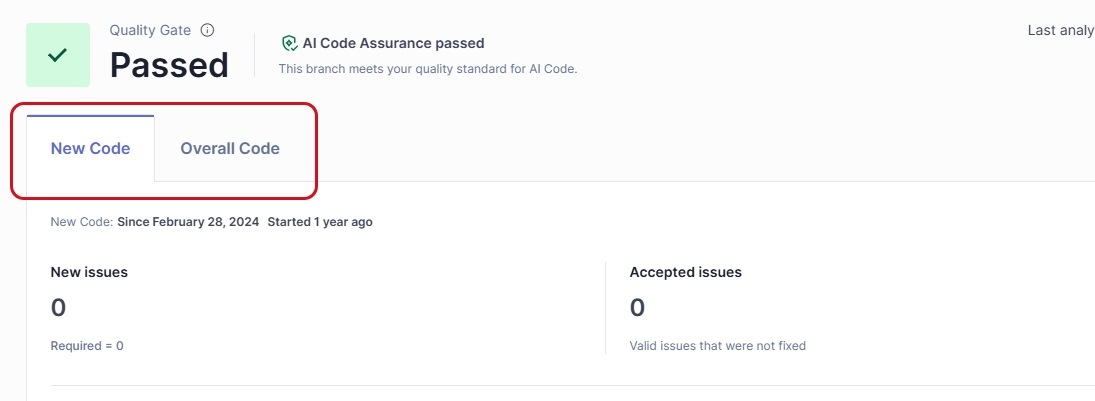Image resolution: width=1095 pixels, height=401 pixels.
Task: Click the divider between issue panels
Action: click(x=606, y=308)
